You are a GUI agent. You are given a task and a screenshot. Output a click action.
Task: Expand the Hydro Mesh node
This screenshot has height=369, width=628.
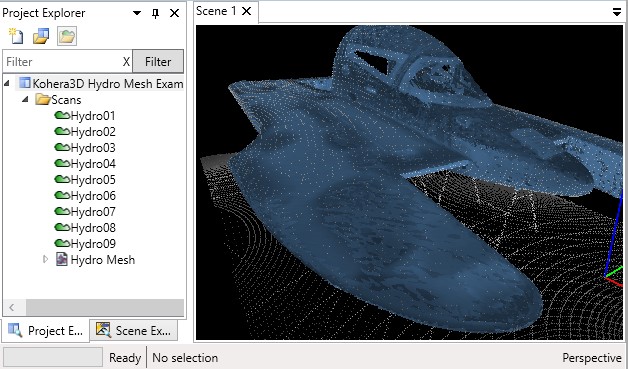(45, 259)
